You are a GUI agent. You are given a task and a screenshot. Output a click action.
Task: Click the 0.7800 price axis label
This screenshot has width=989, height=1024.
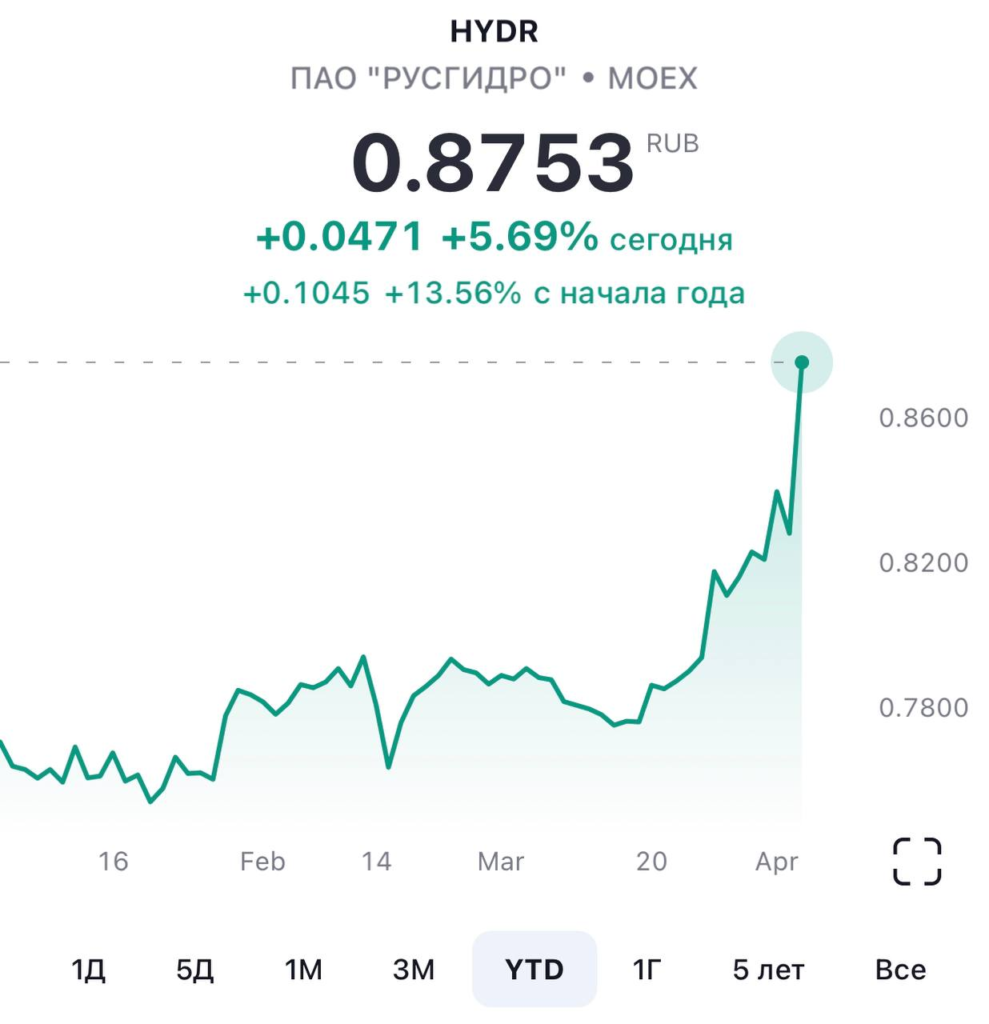[x=923, y=708]
